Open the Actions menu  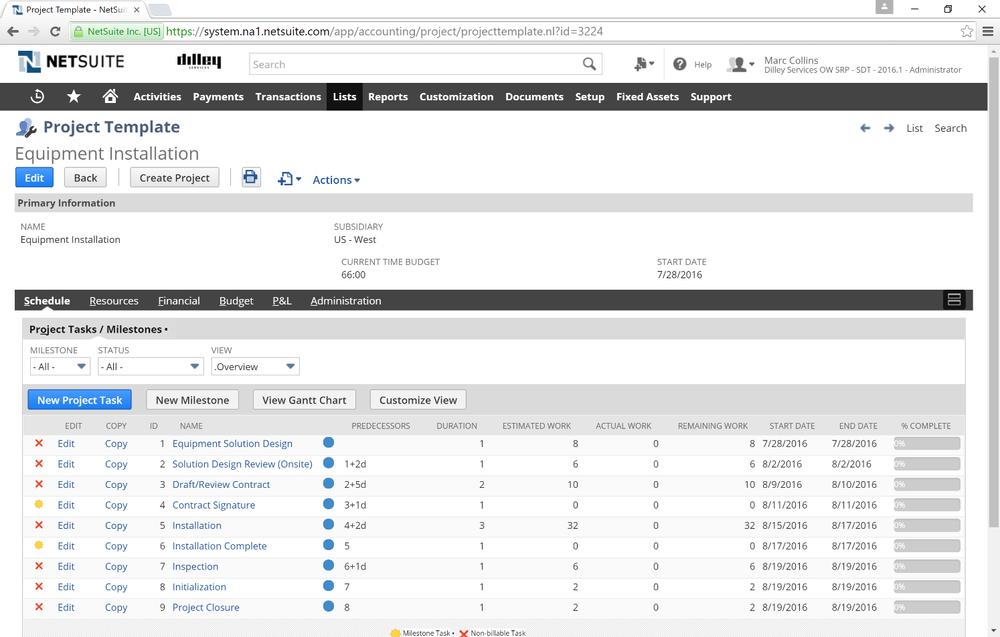[x=334, y=179]
